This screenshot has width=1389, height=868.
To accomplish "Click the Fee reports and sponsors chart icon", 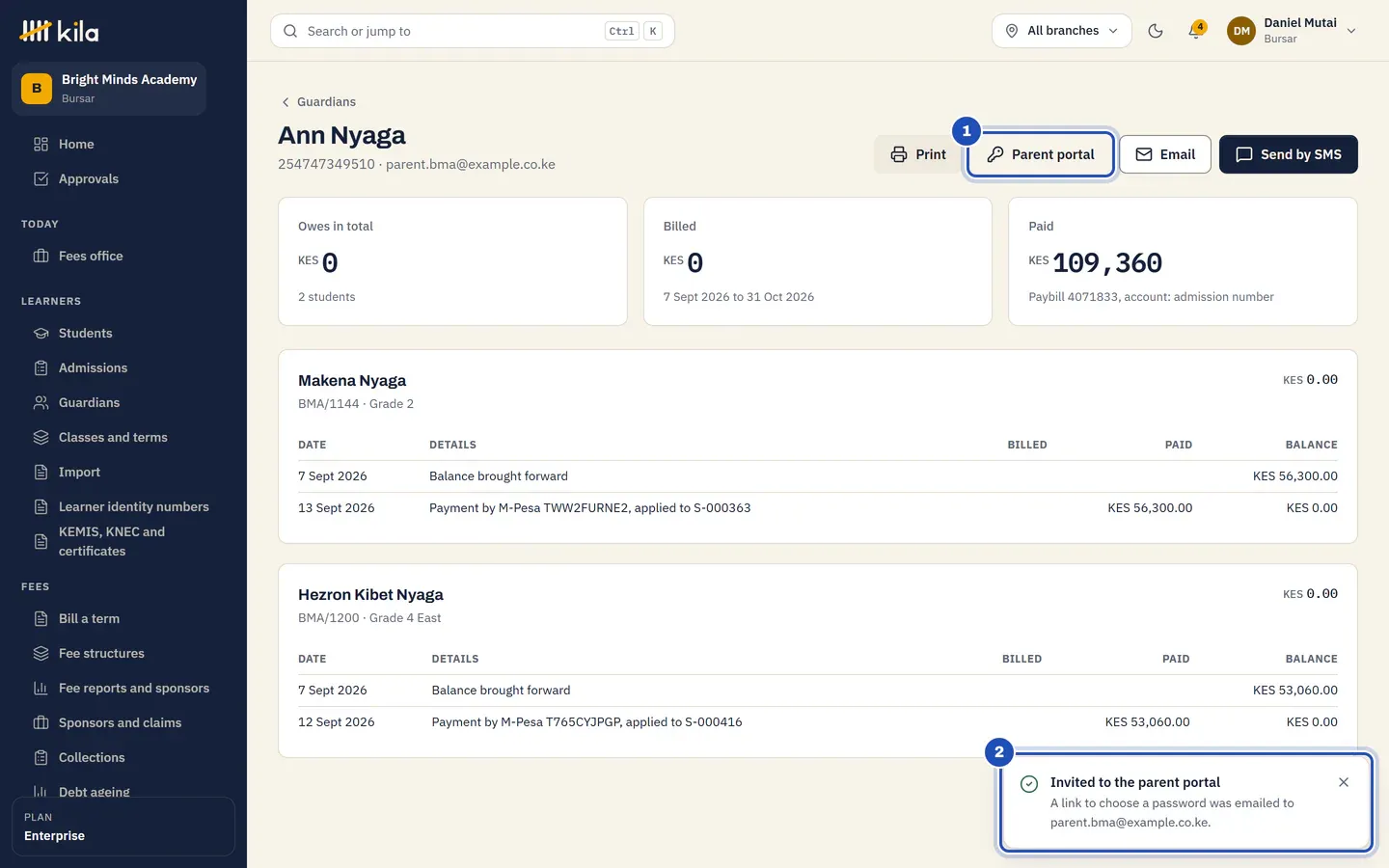I will point(41,688).
